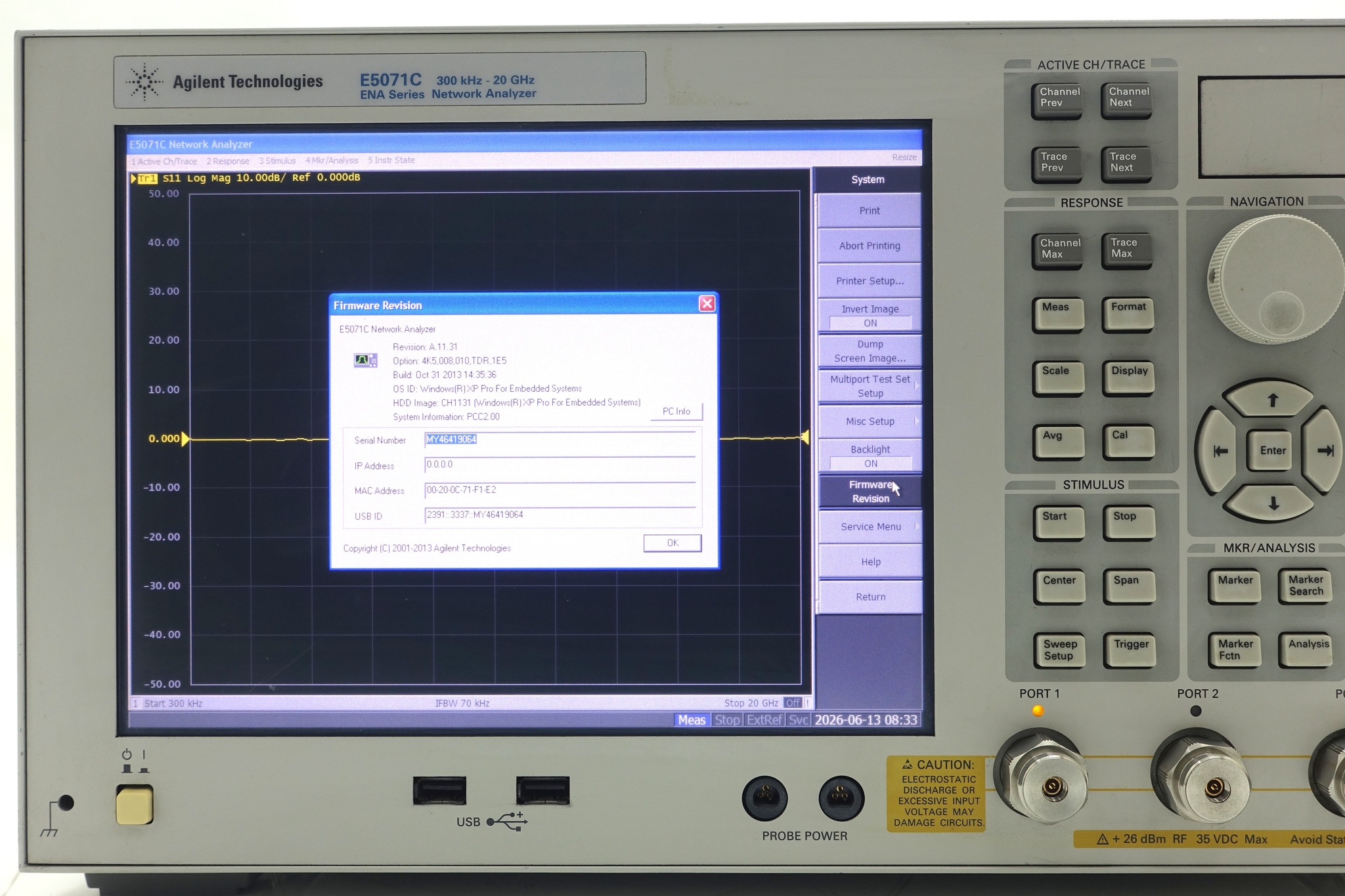Click the analyzer icon in Firmware dialog
1345x896 pixels.
pyautogui.click(x=365, y=360)
